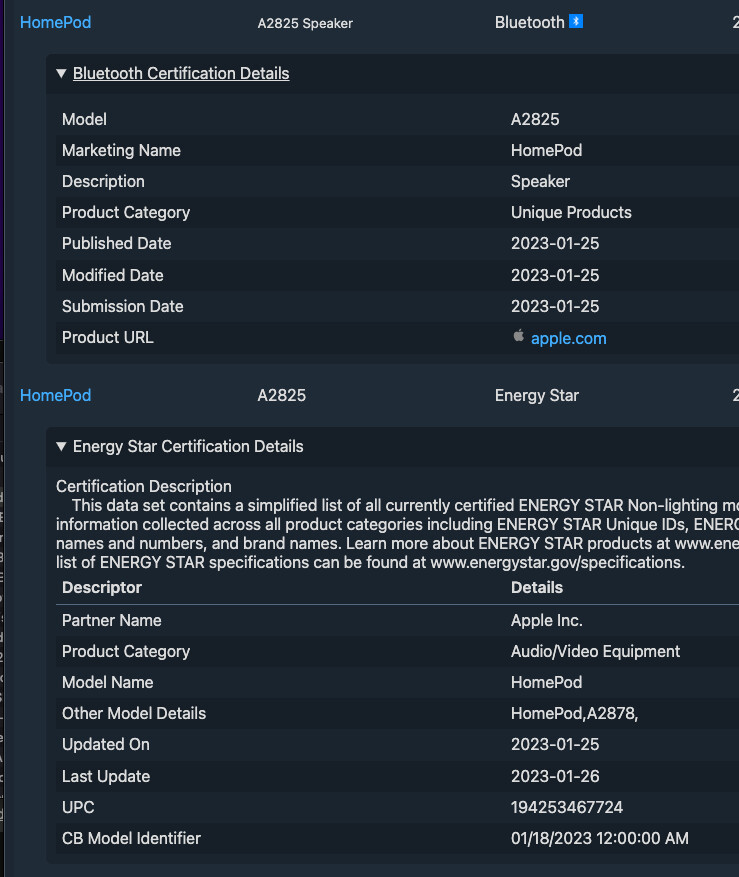The image size is (739, 877).
Task: Click the Last Update value 2023-01-26
Action: (555, 776)
